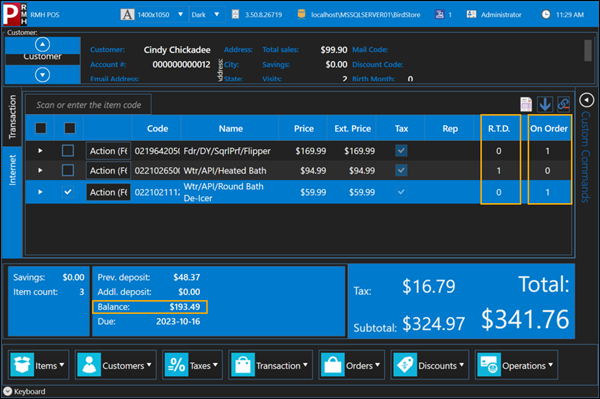Viewport: 600px width, 399px height.
Task: Expand the Round Bath De-Icer row
Action: pos(40,192)
